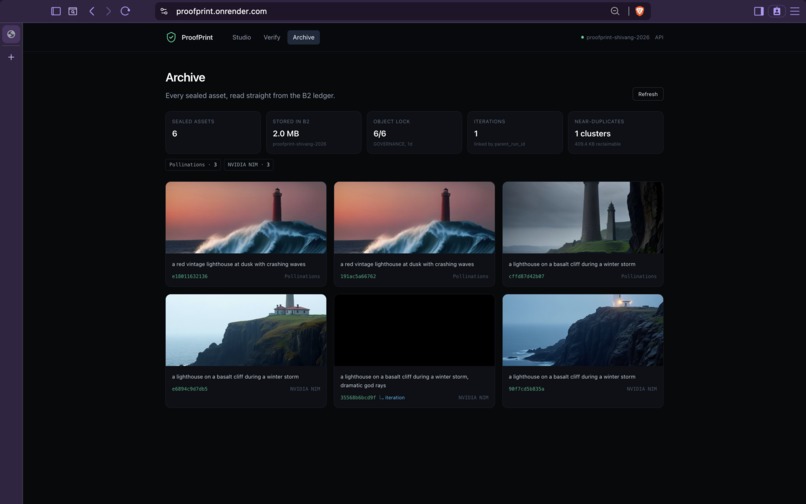The image size is (806, 504).
Task: Switch to the Verify tab
Action: coord(271,37)
